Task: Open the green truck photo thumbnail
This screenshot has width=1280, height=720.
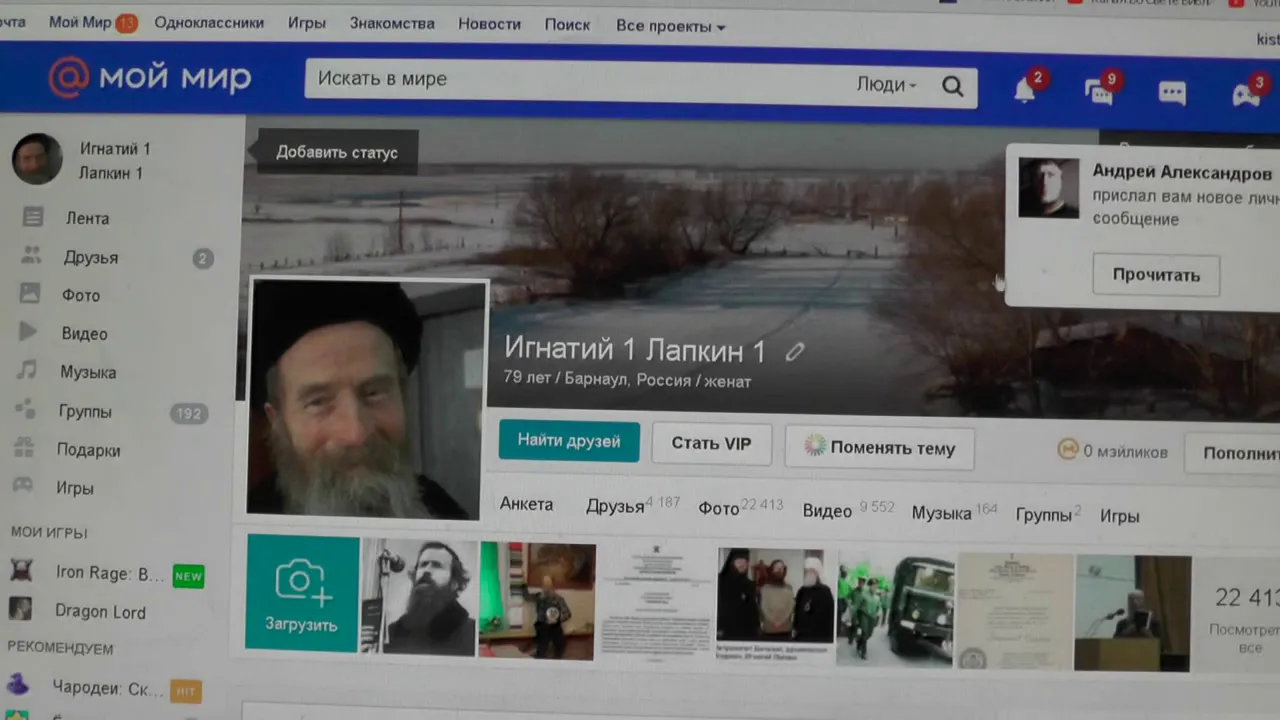Action: click(895, 609)
